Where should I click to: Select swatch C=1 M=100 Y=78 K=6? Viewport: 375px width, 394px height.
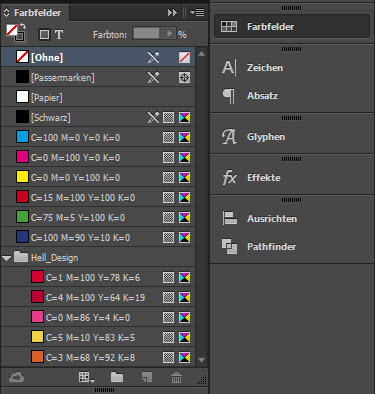98,277
